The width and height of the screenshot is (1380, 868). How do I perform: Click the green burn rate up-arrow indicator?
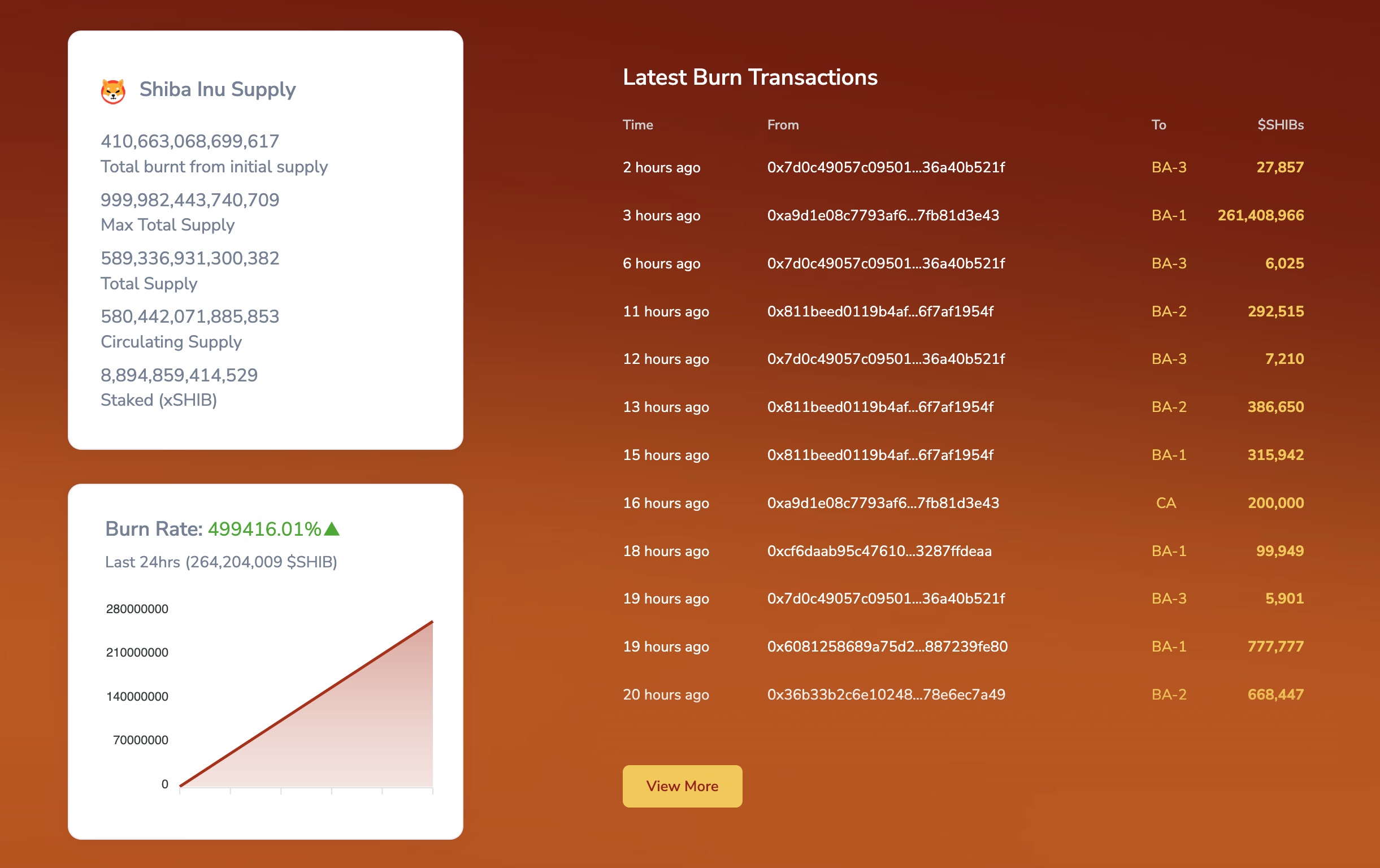tap(331, 529)
